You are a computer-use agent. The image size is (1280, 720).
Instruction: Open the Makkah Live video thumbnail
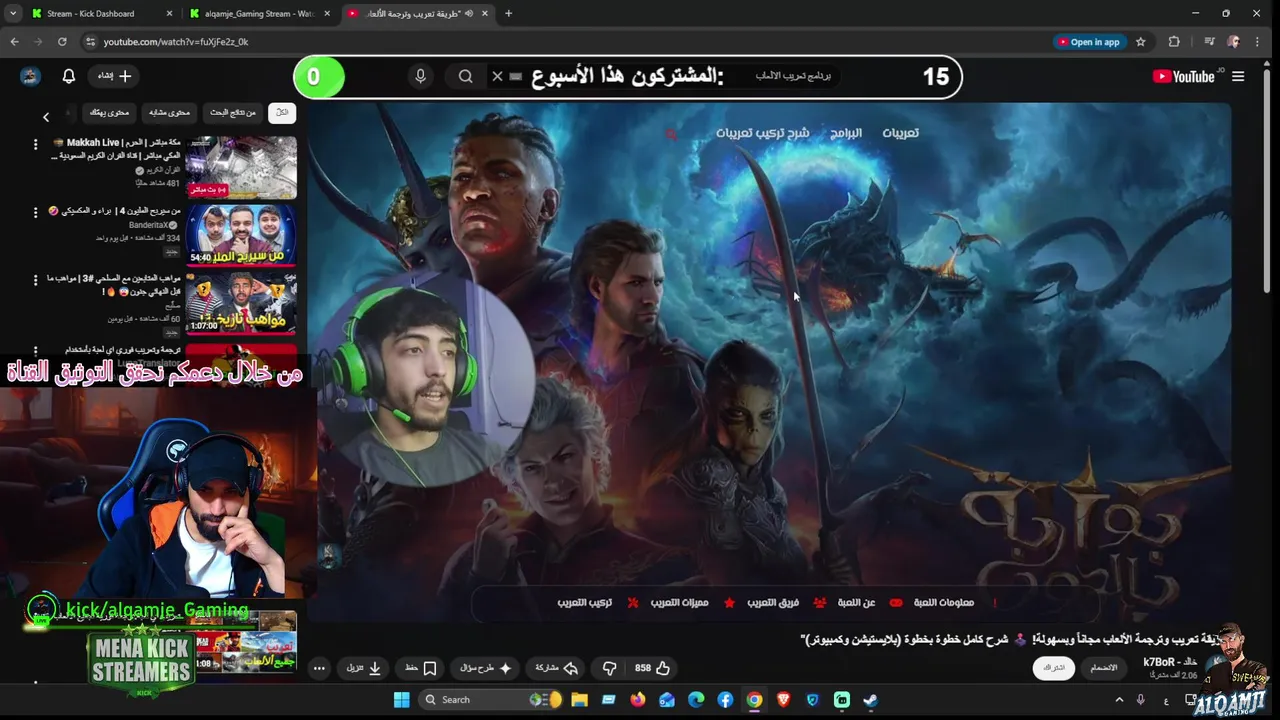(241, 168)
